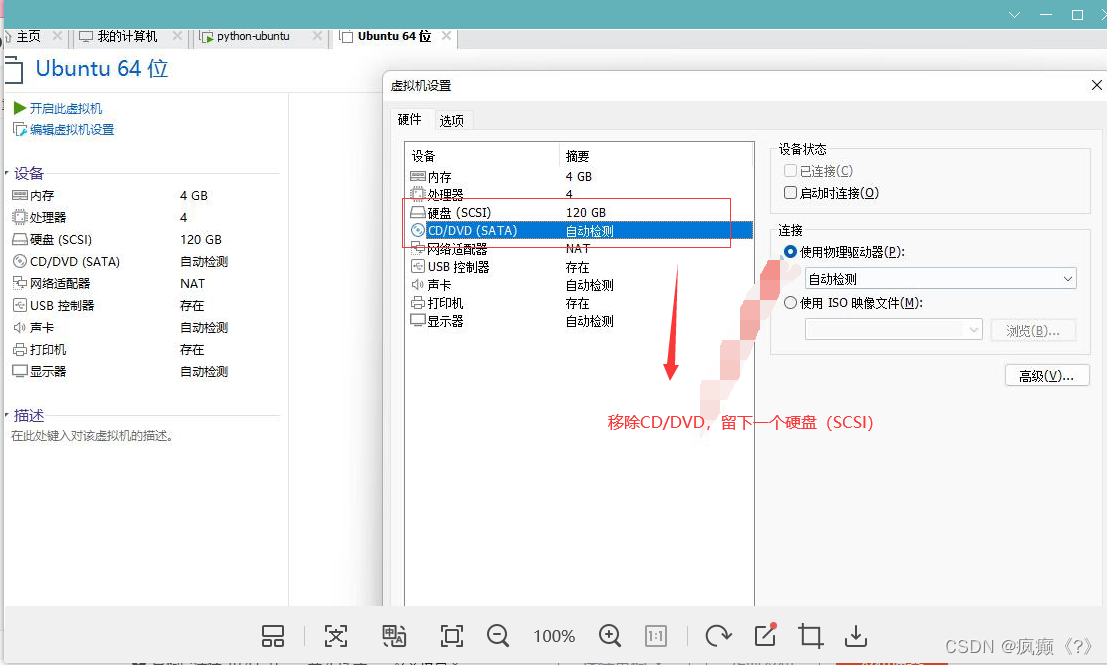Click the 设备 column header in settings list
The height and width of the screenshot is (665, 1107).
pyautogui.click(x=483, y=156)
